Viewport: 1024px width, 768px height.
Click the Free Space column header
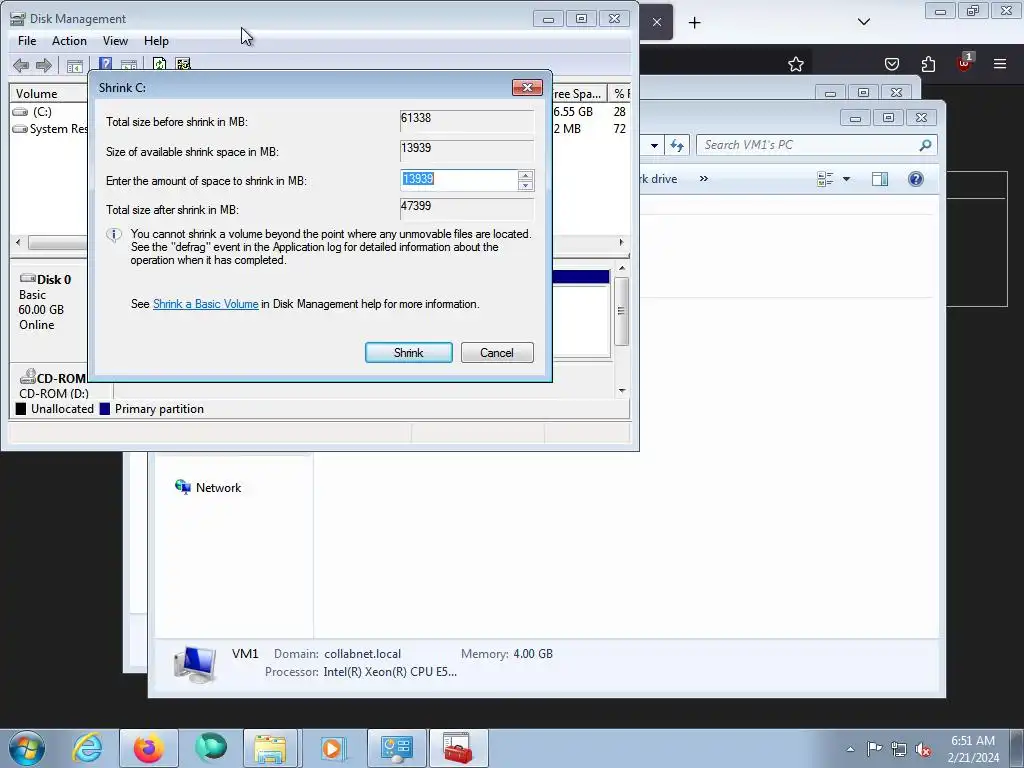pyautogui.click(x=578, y=93)
